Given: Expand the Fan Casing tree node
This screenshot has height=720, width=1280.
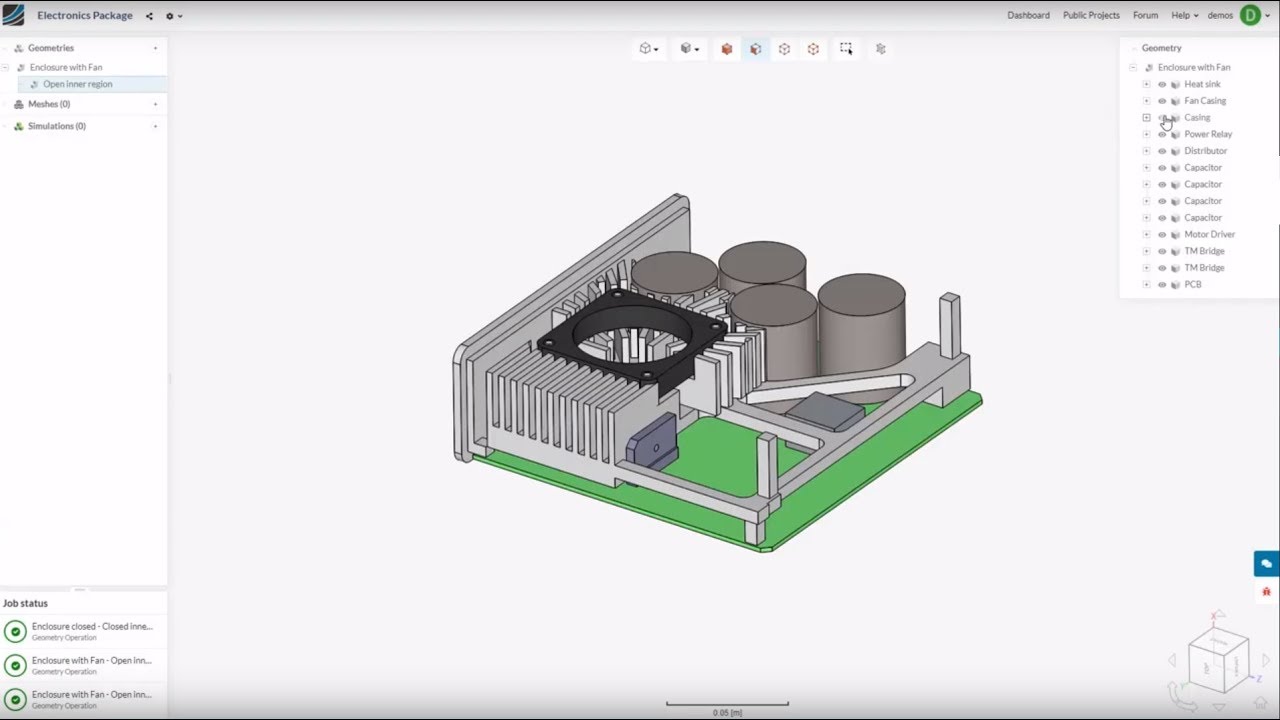Looking at the screenshot, I should click(1147, 101).
